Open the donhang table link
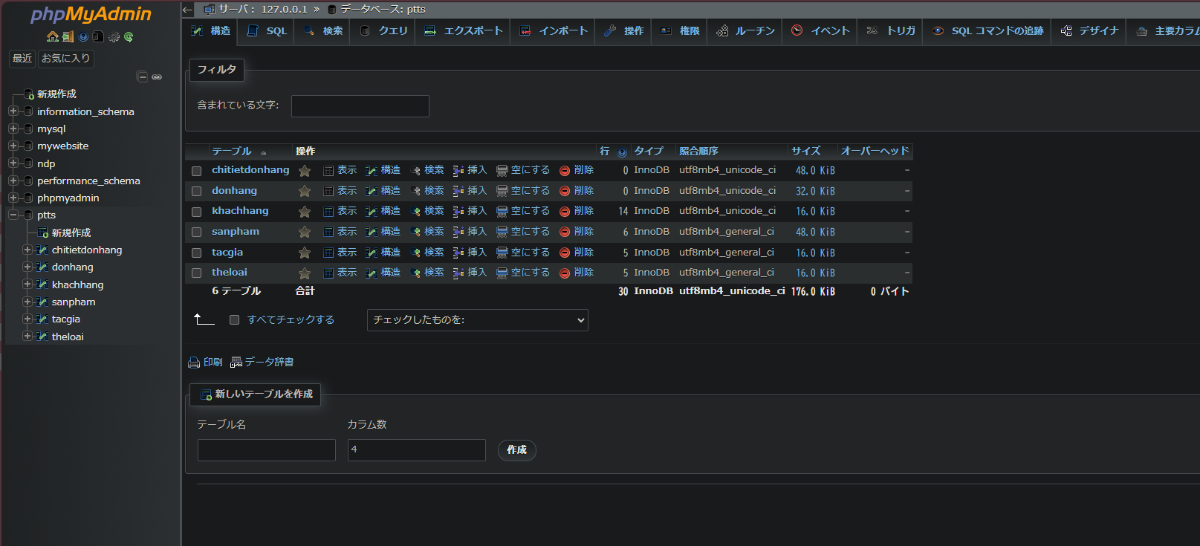 pos(234,190)
